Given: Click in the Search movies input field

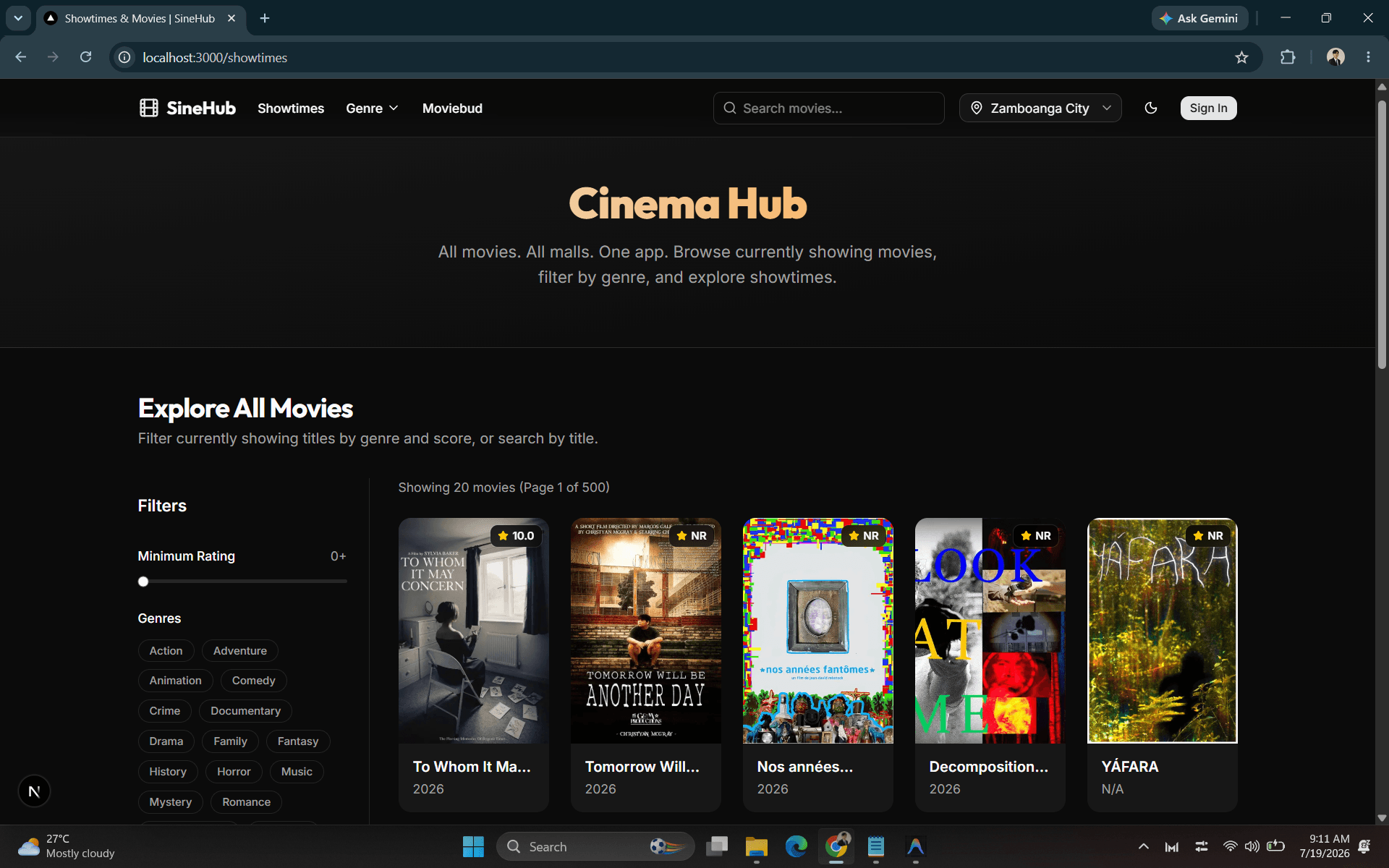Looking at the screenshot, I should [828, 108].
